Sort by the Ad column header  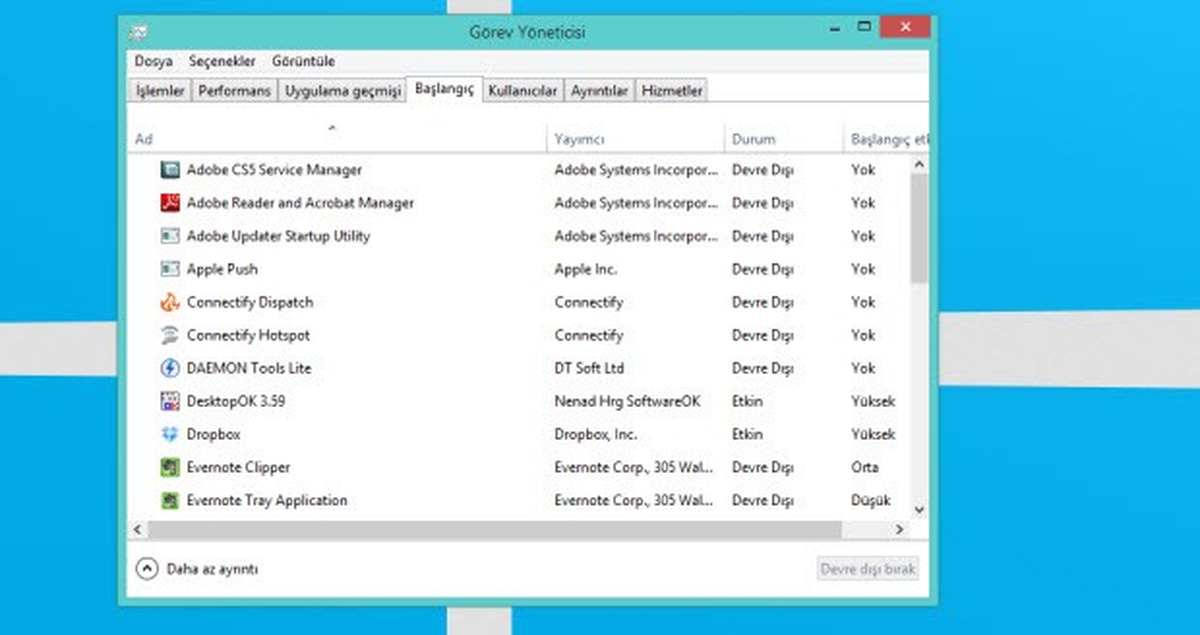click(339, 139)
